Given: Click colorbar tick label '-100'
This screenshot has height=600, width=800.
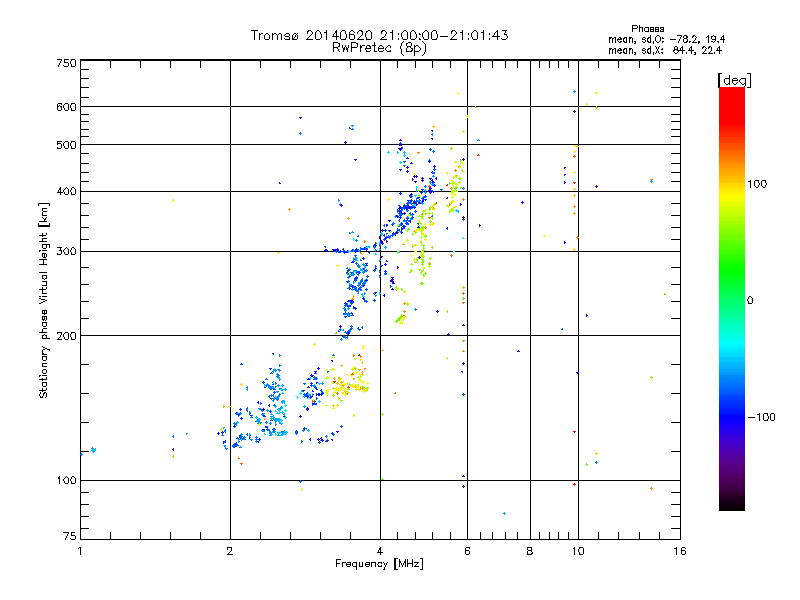Looking at the screenshot, I should 761,417.
